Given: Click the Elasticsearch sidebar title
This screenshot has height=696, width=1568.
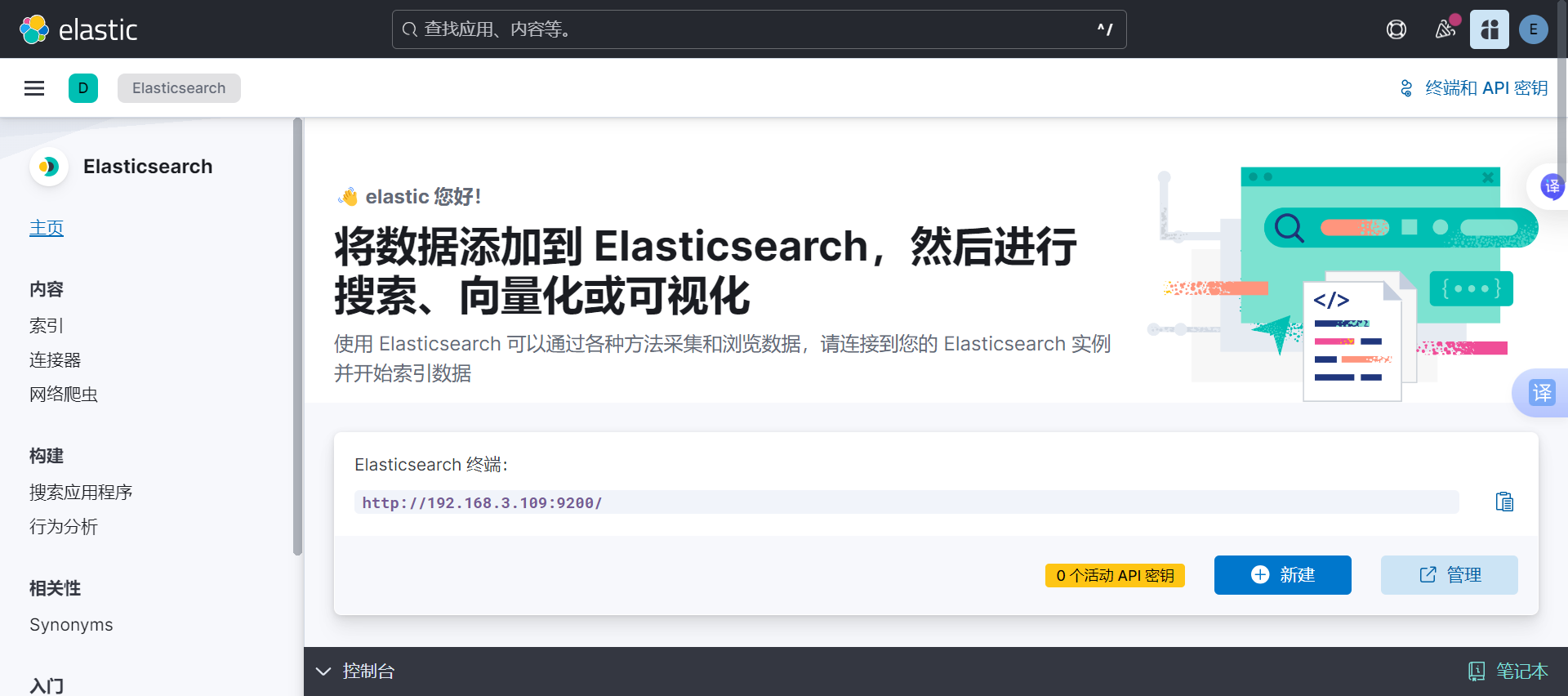Looking at the screenshot, I should (148, 167).
